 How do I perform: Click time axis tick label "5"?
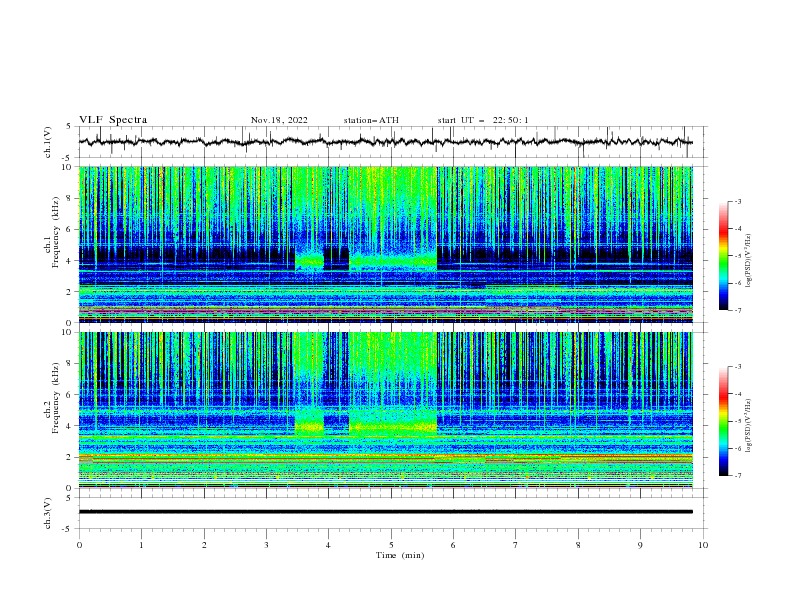[391, 545]
